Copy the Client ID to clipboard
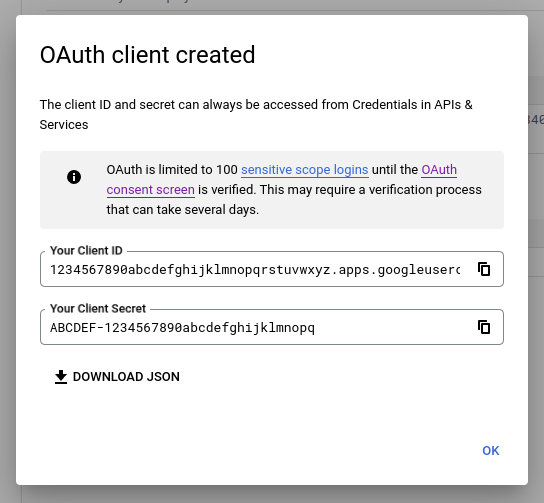Image resolution: width=544 pixels, height=503 pixels. (x=484, y=269)
